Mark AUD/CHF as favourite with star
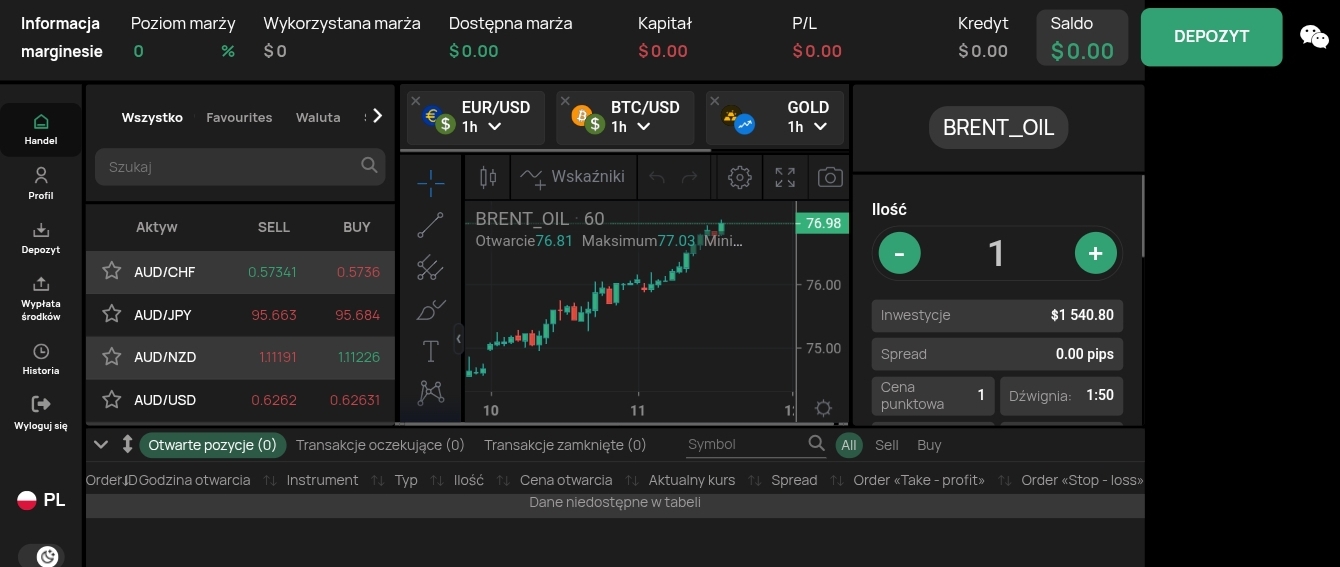Screen dimensions: 1340x567 (111, 272)
